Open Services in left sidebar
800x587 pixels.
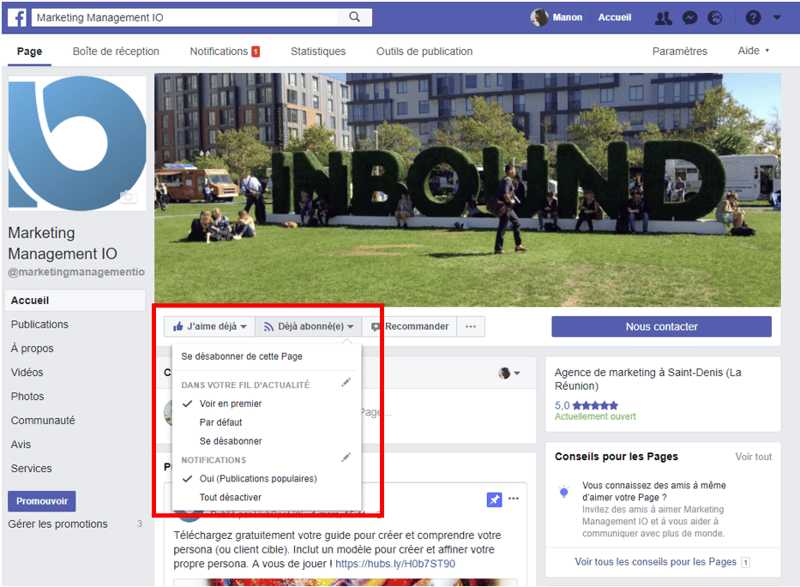click(x=32, y=468)
